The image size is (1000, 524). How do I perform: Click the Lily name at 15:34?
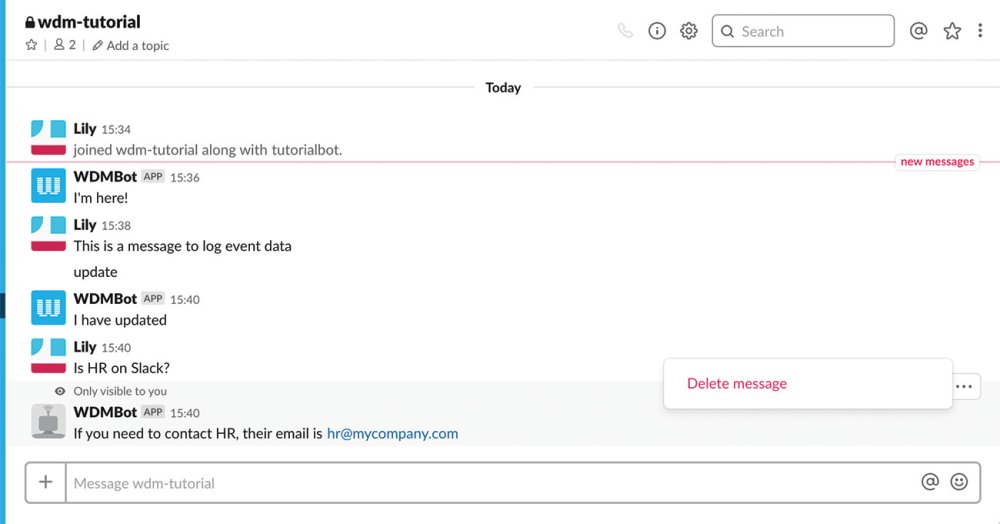85,129
